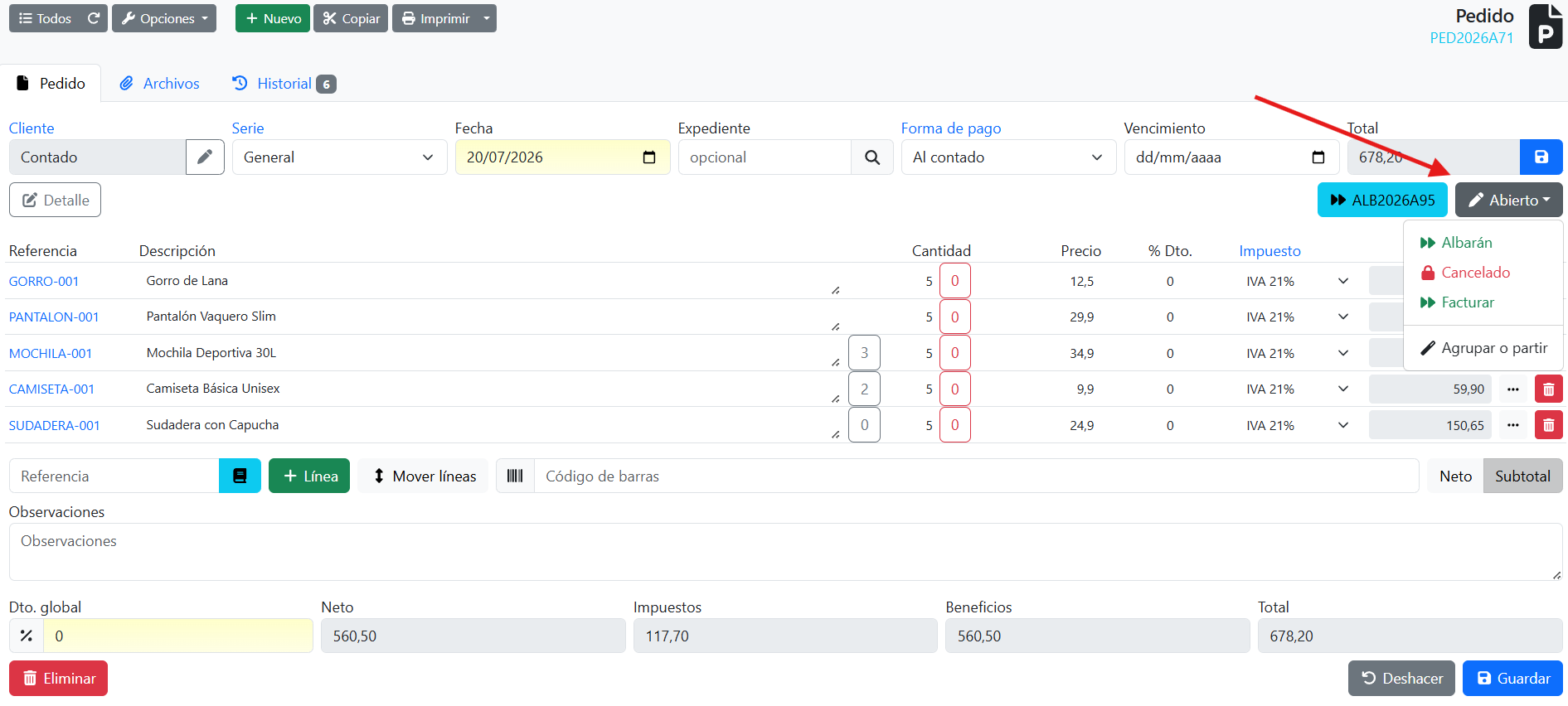
Task: Click the Expediente input field
Action: tap(765, 157)
